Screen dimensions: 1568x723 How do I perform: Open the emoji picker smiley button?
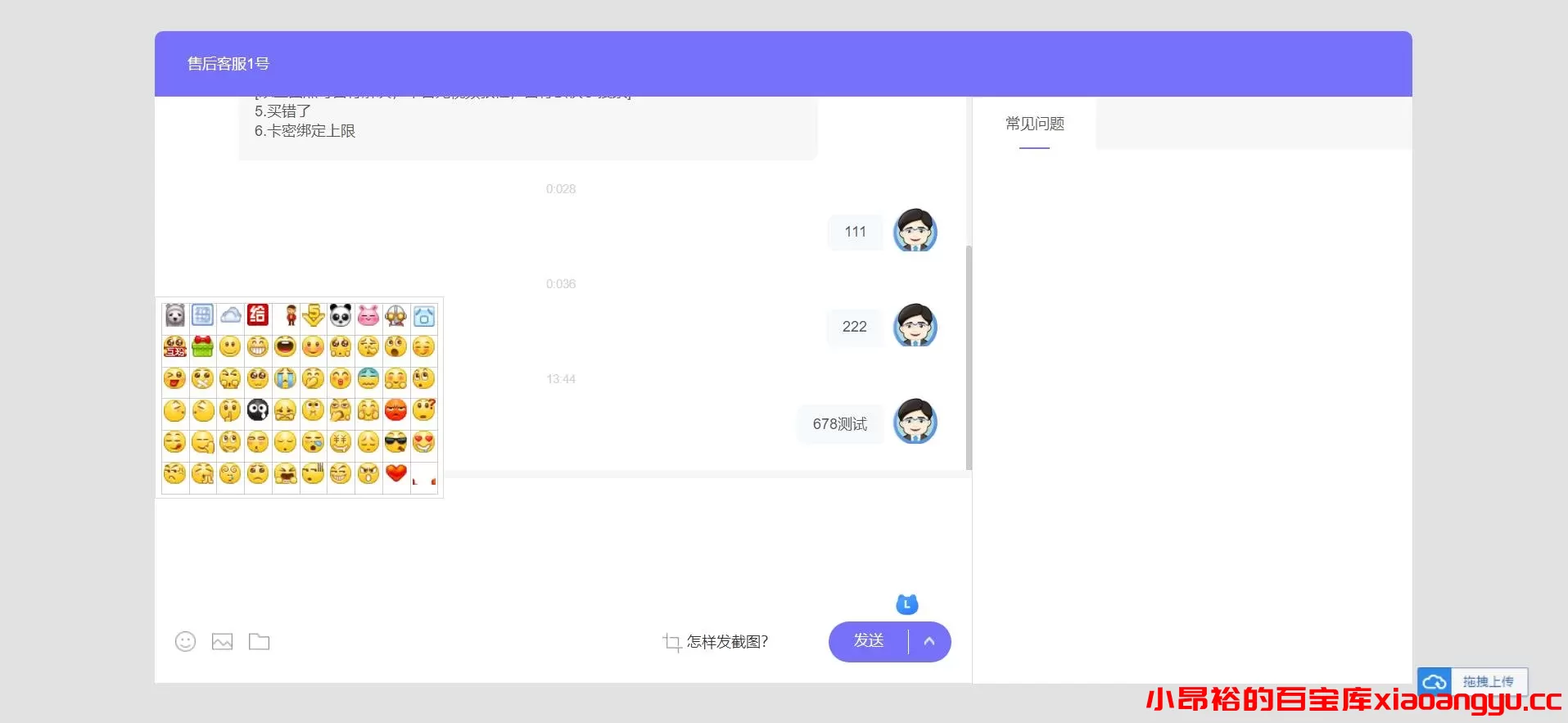tap(186, 641)
